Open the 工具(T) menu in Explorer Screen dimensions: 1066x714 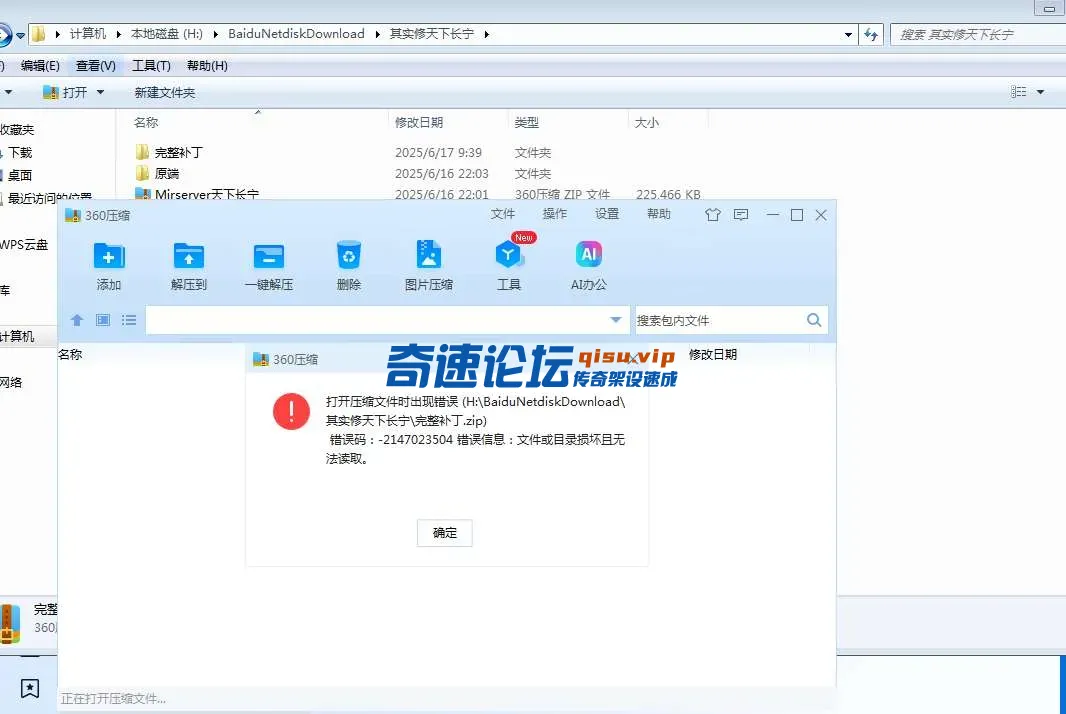point(151,65)
